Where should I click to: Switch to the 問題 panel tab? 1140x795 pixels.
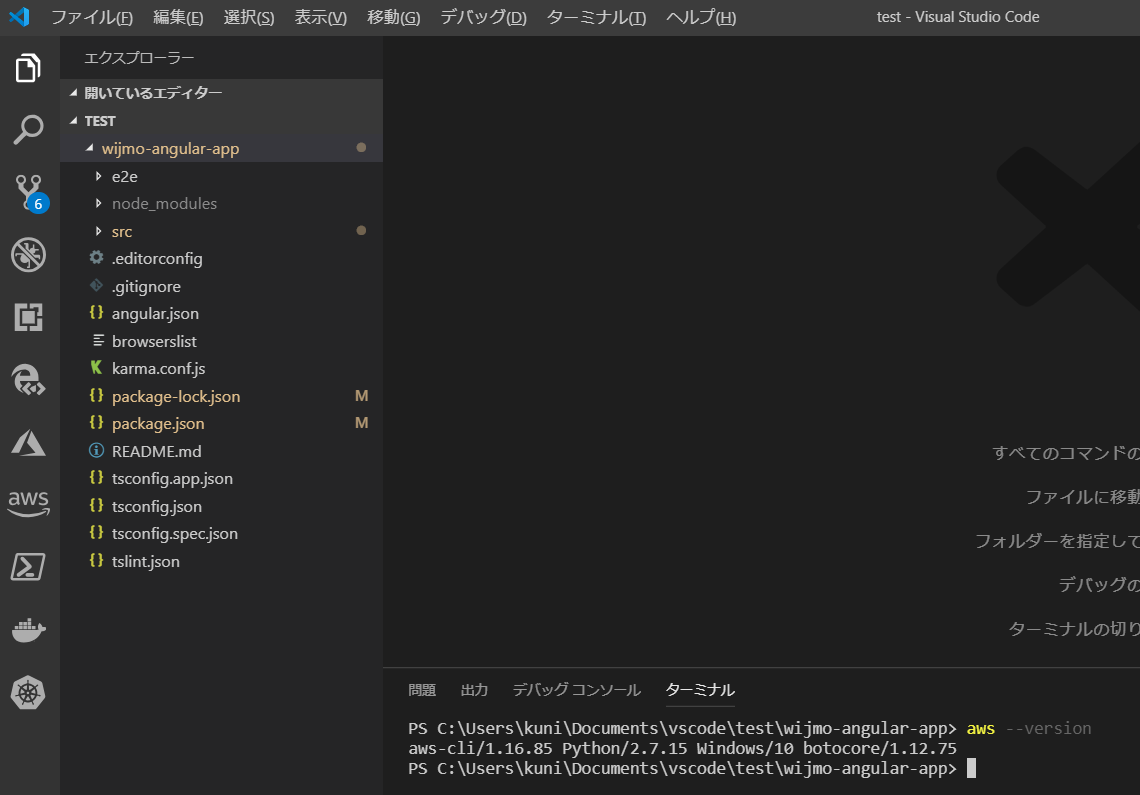(x=422, y=690)
